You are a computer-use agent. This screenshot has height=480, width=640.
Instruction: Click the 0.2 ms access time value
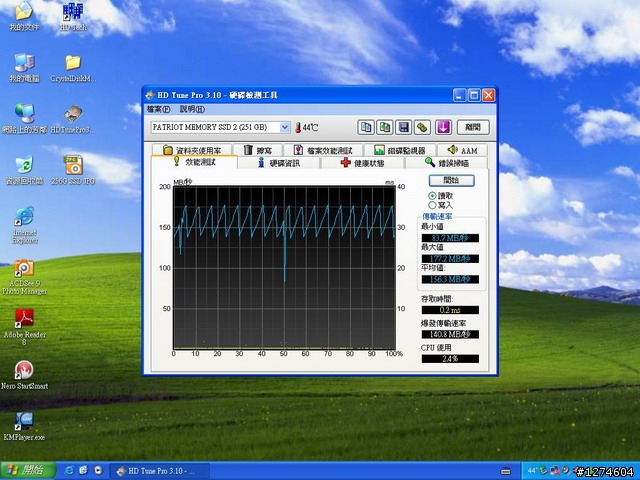(450, 310)
